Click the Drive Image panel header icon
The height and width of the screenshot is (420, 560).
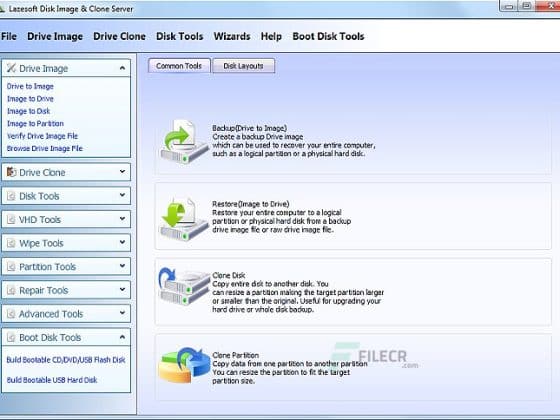[11, 68]
